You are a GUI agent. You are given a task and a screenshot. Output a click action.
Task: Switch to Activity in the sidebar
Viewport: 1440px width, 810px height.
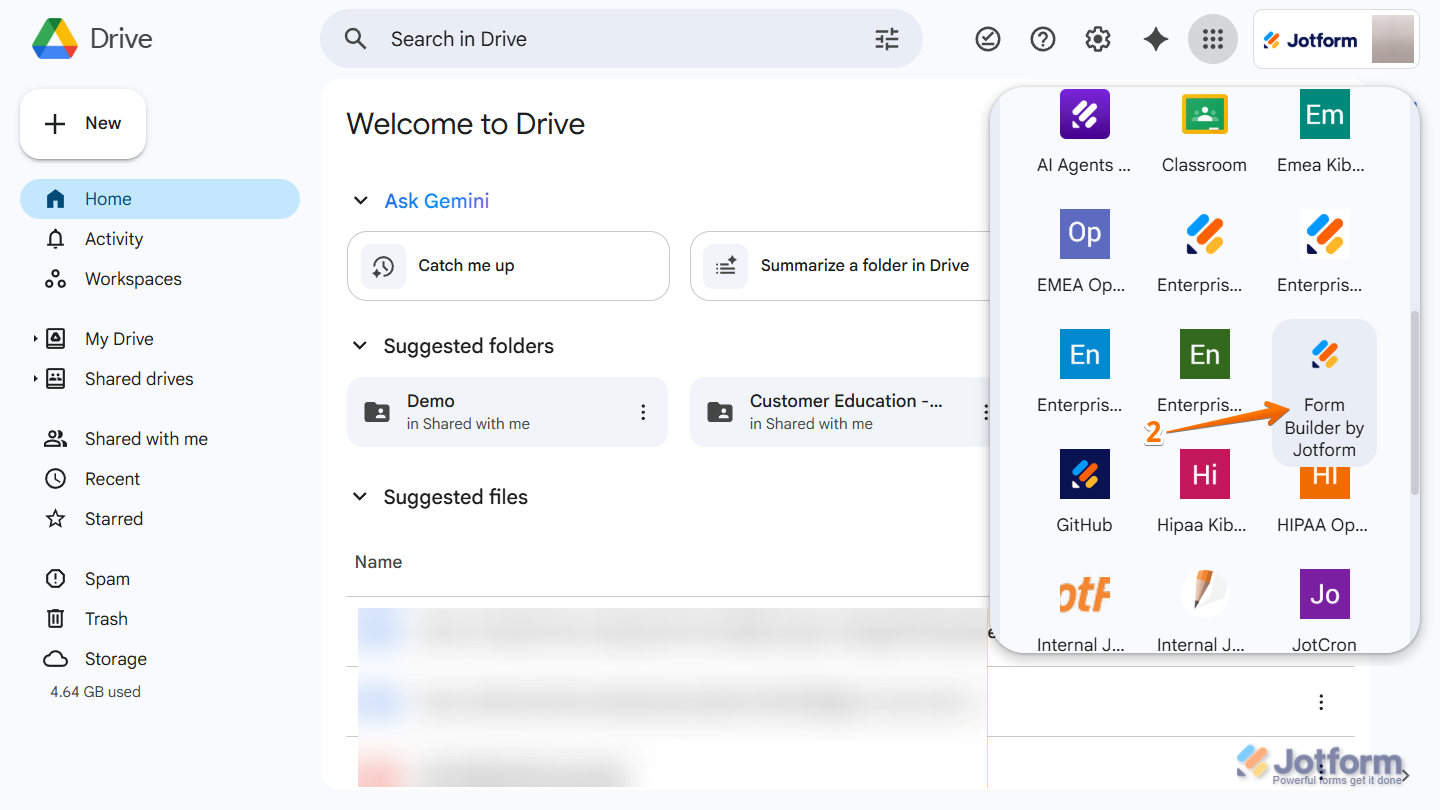tap(113, 239)
